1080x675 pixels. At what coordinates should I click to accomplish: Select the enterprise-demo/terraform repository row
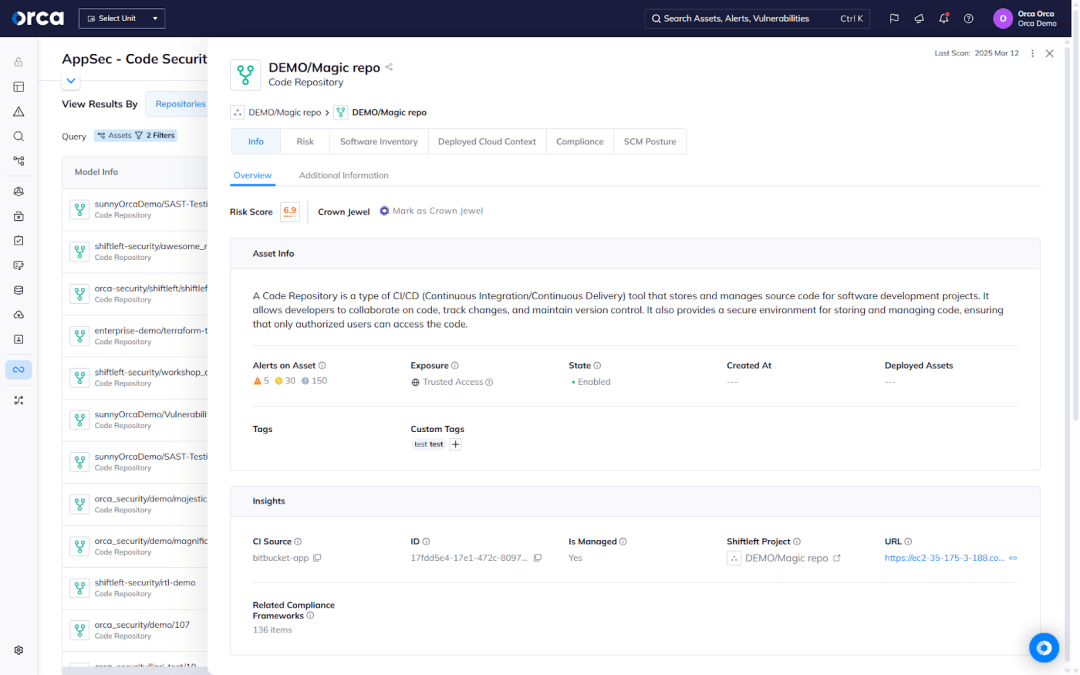click(x=135, y=335)
